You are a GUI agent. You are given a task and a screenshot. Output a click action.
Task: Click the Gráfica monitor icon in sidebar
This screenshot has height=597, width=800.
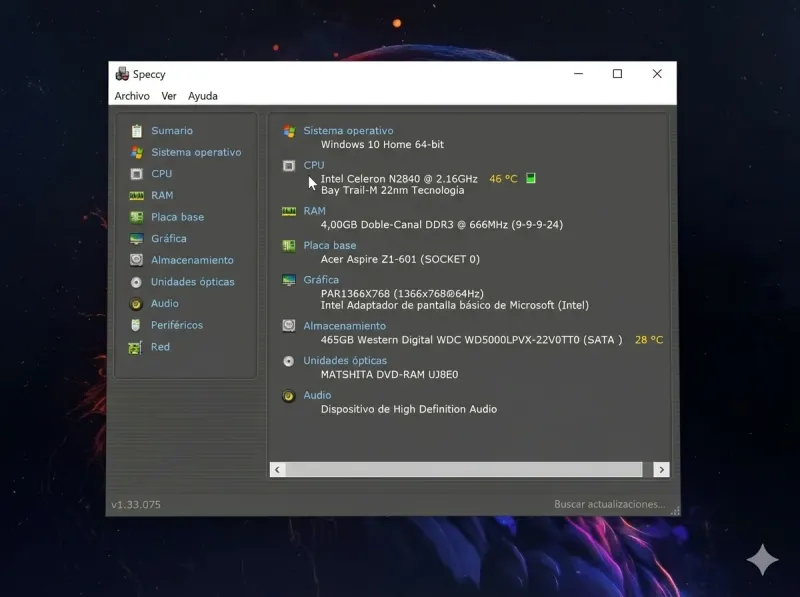pos(136,239)
